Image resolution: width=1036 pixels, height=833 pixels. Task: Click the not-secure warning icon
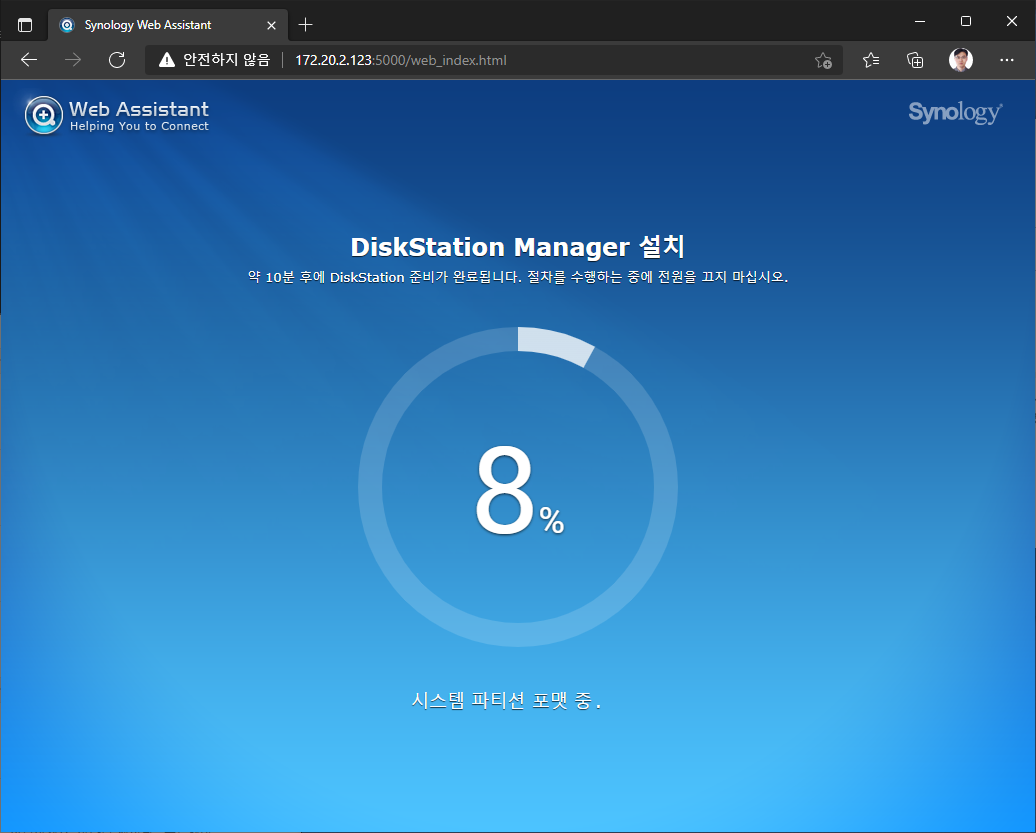[x=166, y=60]
